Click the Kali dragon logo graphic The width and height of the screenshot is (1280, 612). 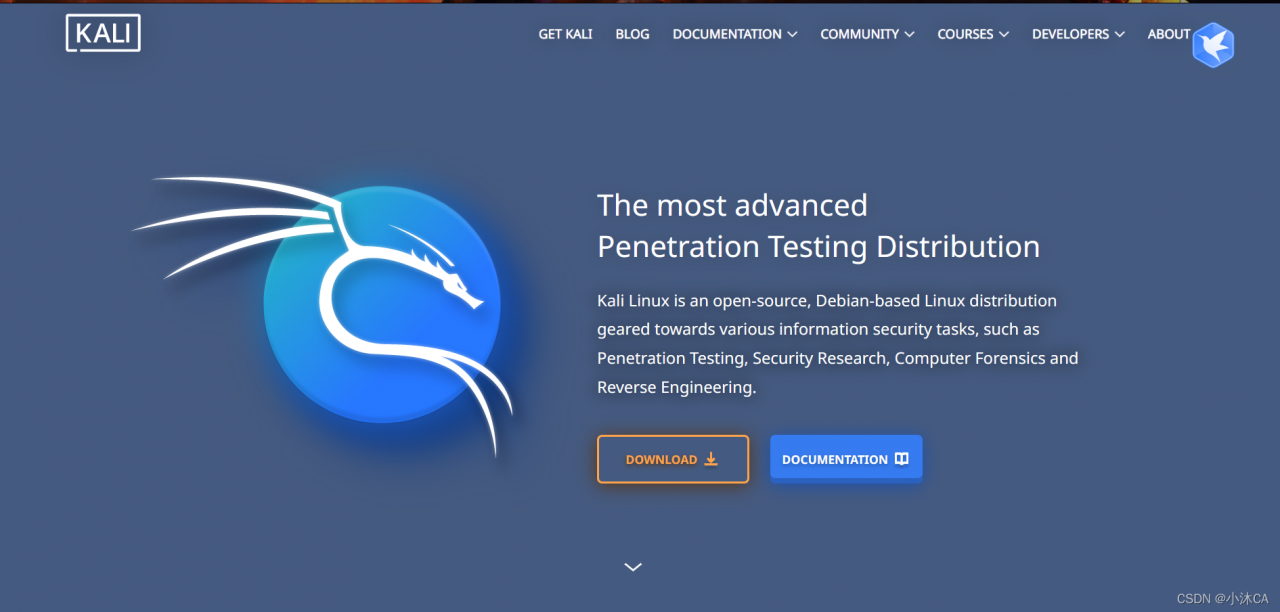click(322, 315)
